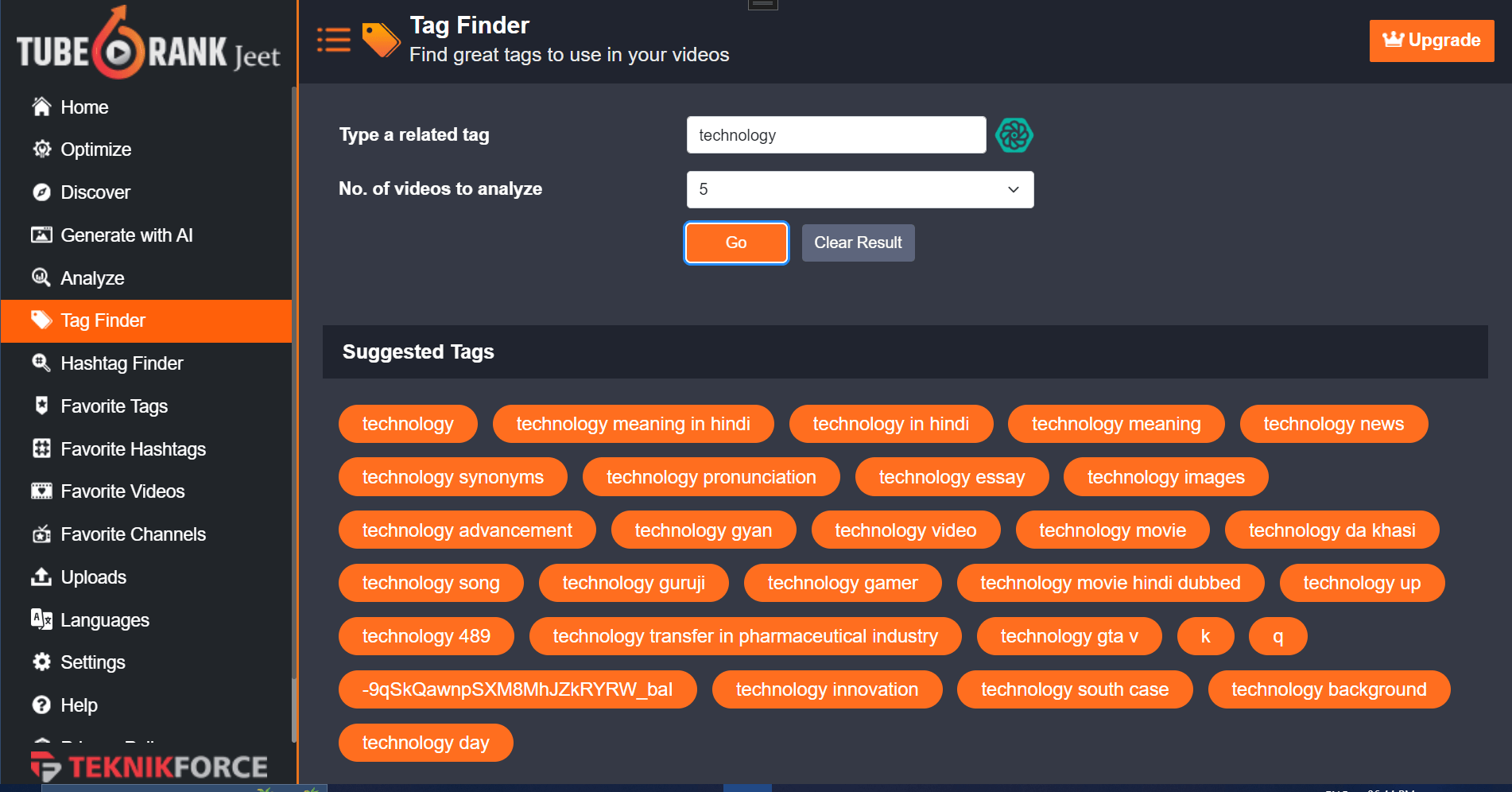Click the Hashtag Finder search icon
The height and width of the screenshot is (792, 1512).
(41, 363)
